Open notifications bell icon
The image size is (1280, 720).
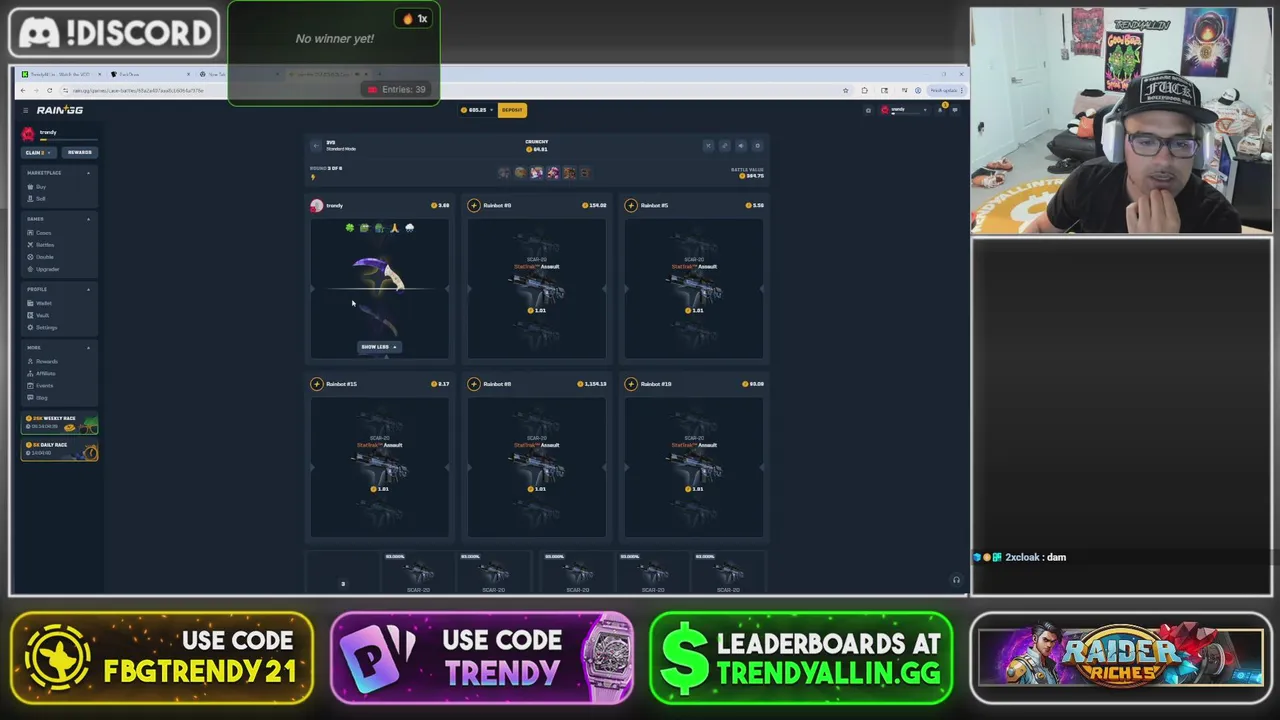940,110
